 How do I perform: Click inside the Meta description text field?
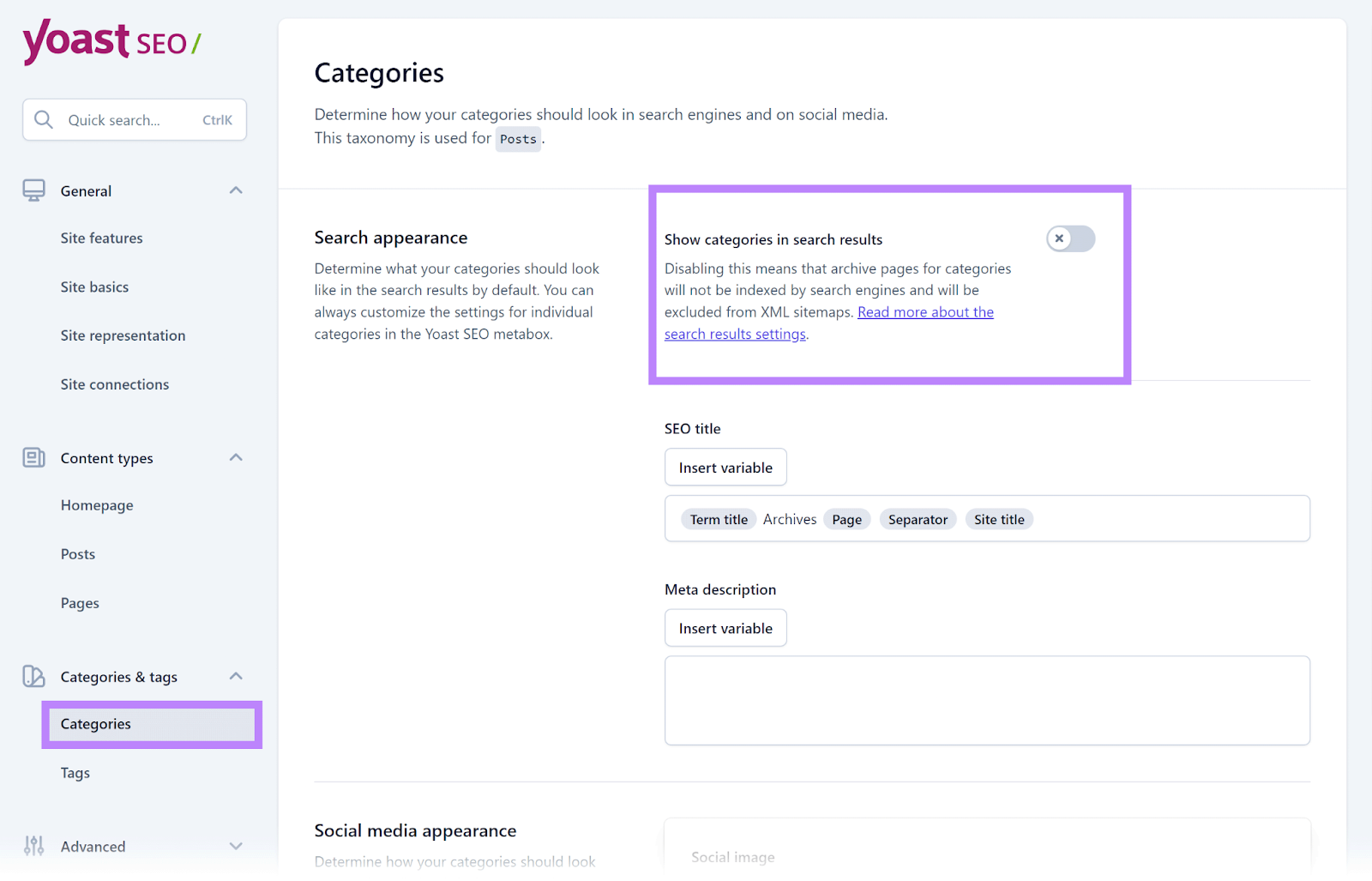tap(986, 700)
